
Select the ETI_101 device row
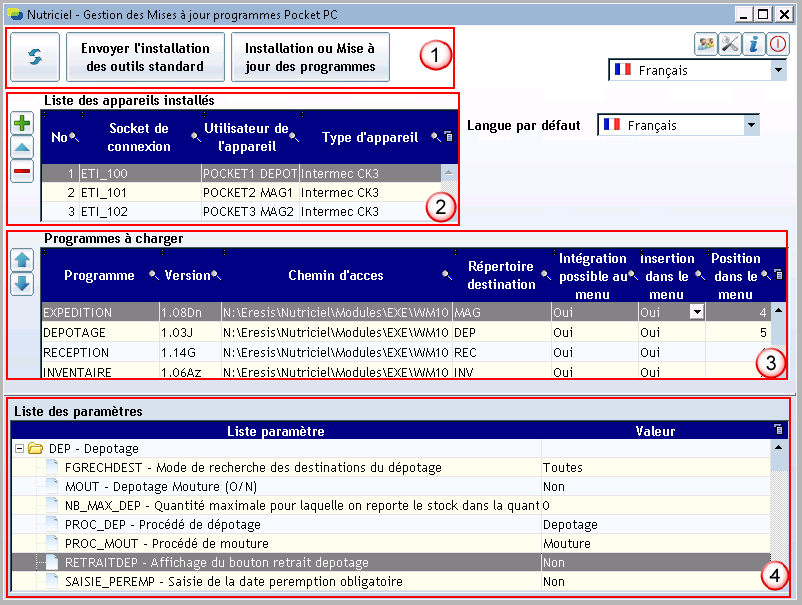coord(241,193)
